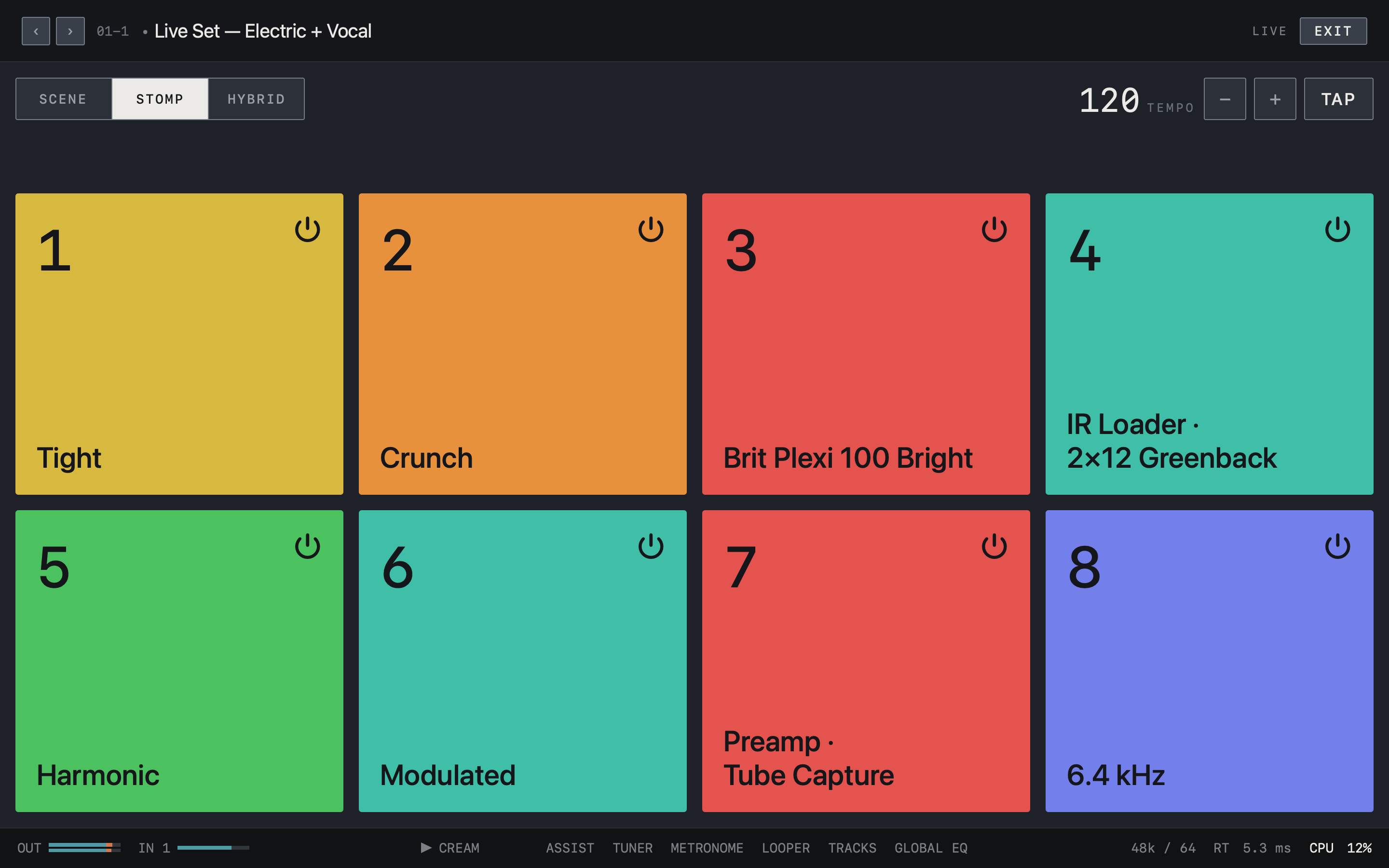The height and width of the screenshot is (868, 1389).
Task: Open the TUNER
Action: point(632,848)
